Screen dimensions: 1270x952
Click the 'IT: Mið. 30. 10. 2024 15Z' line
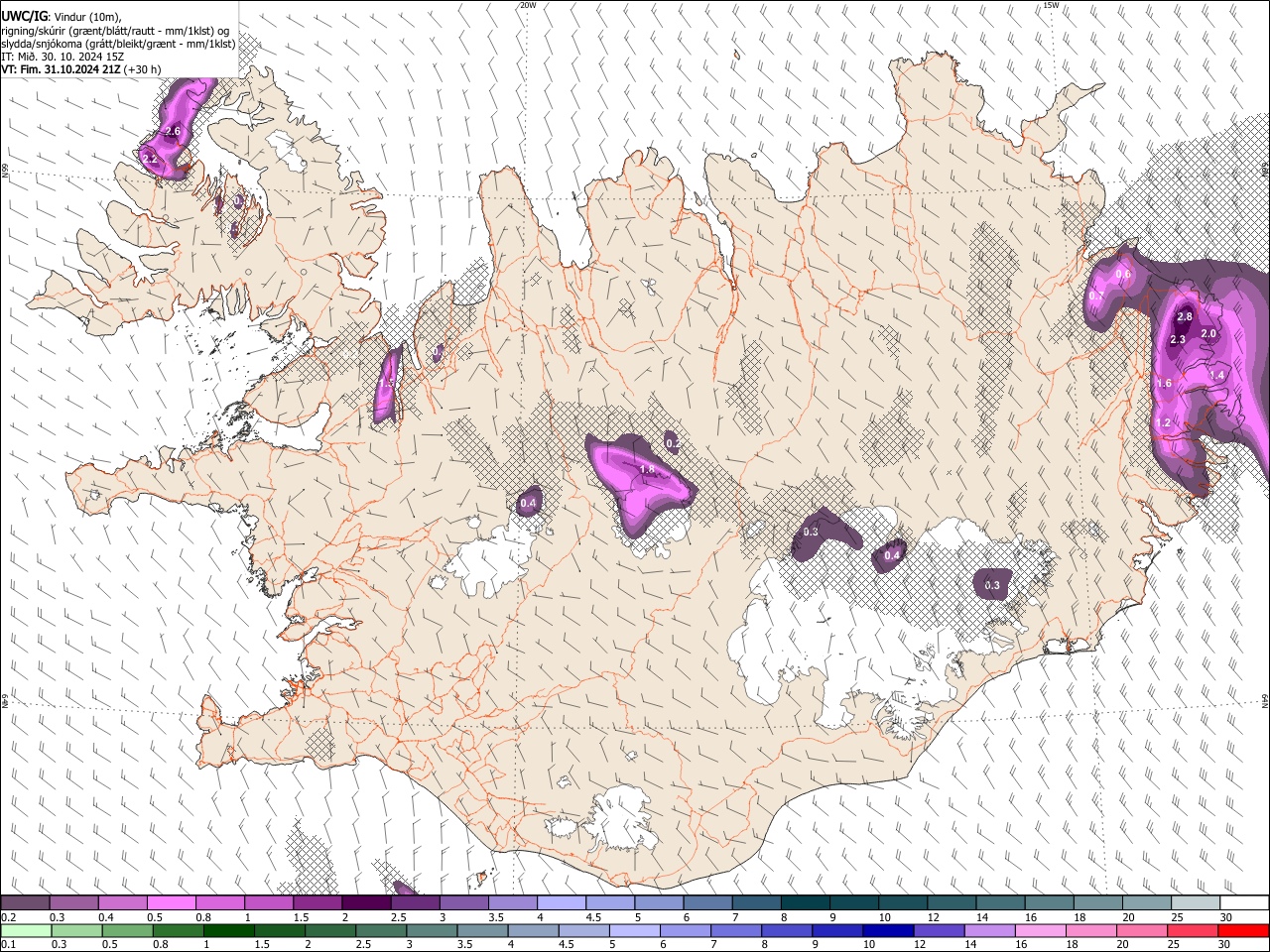coord(63,57)
